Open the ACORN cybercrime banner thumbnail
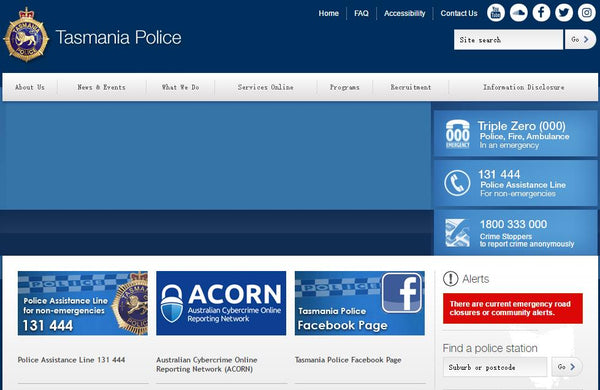 (x=221, y=303)
